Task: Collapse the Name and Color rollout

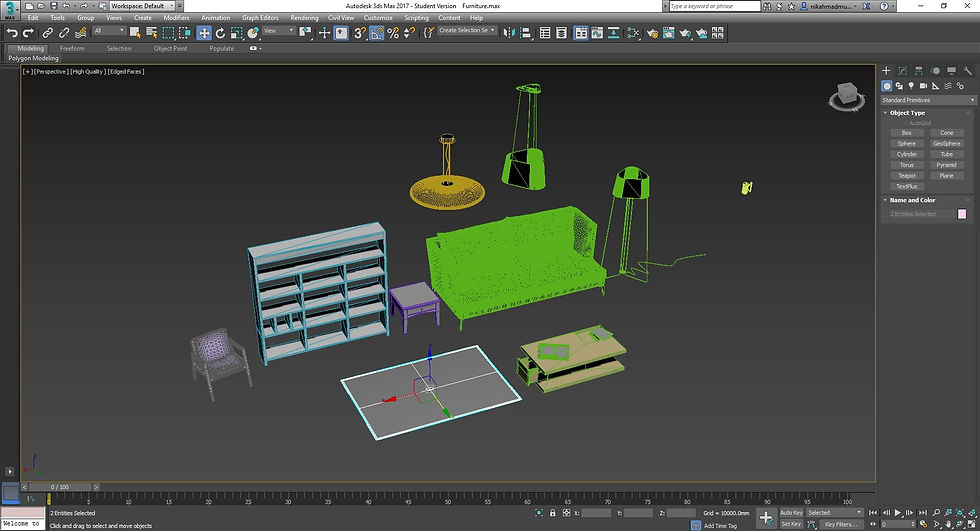Action: [x=912, y=200]
